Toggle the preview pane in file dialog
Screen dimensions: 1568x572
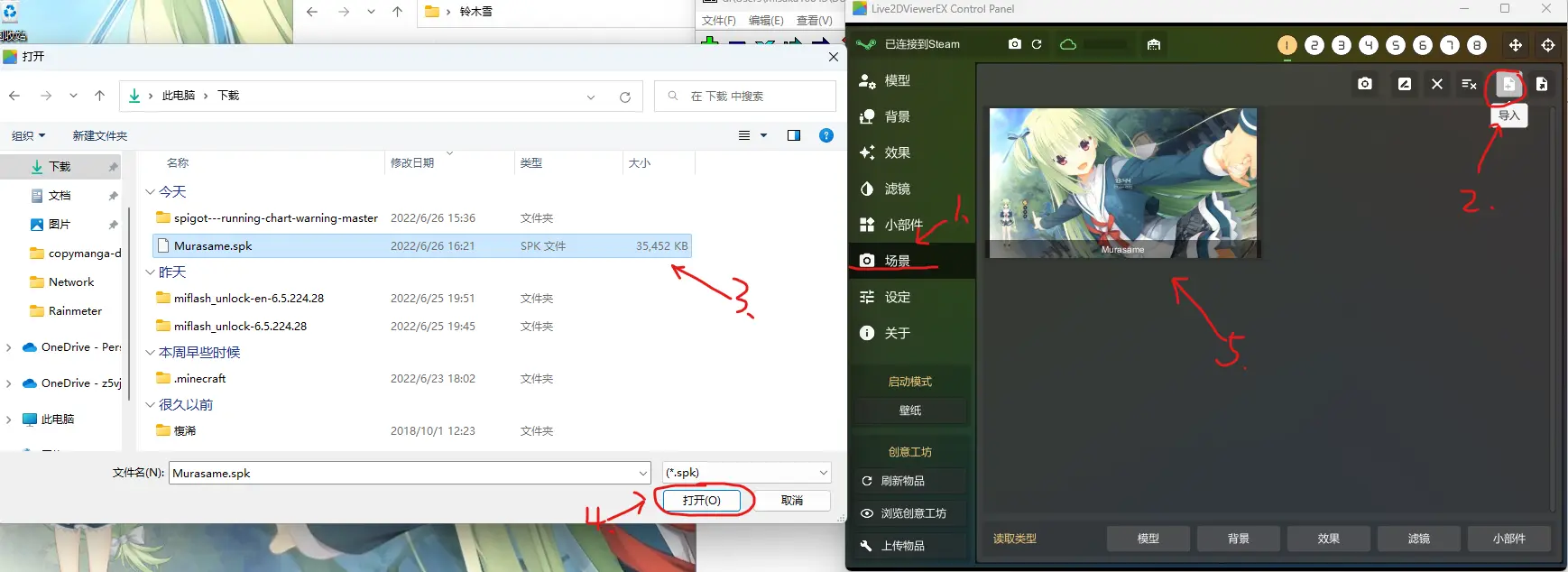pos(794,135)
